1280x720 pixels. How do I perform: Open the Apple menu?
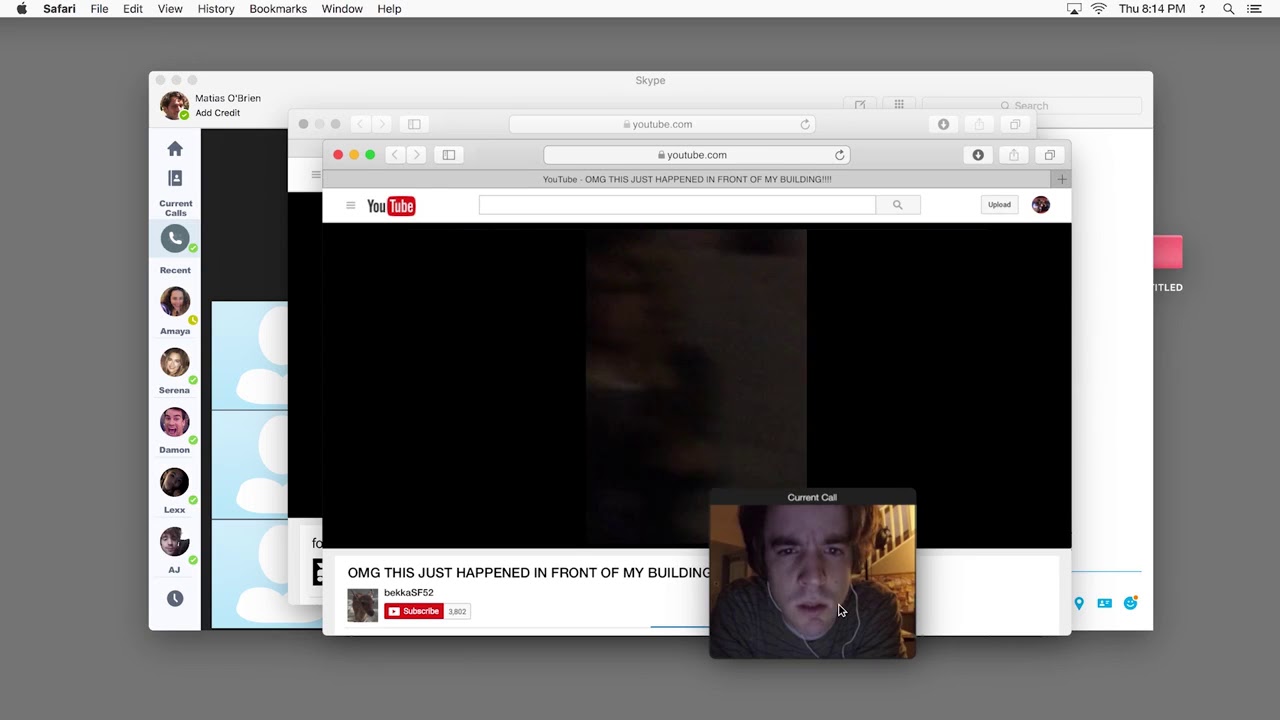[21, 9]
